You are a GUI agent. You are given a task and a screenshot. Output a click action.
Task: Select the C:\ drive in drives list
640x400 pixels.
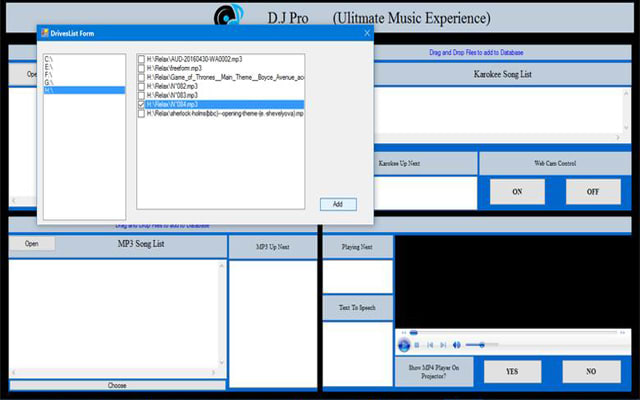84,60
